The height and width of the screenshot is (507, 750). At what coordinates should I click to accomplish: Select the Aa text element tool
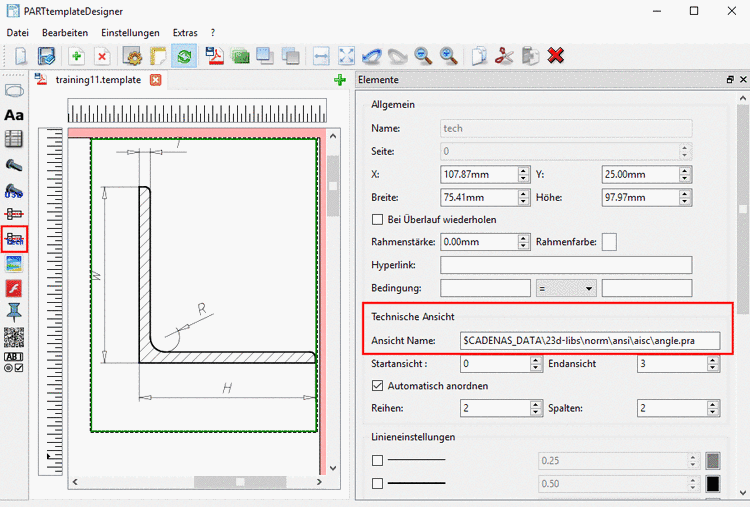click(14, 115)
